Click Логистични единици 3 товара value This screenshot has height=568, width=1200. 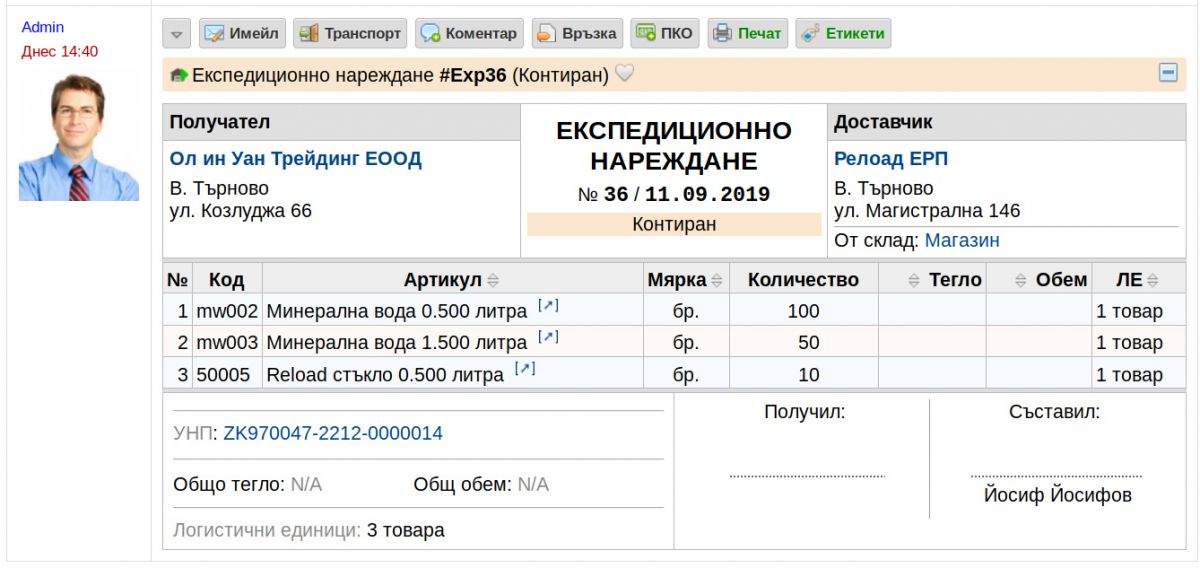click(406, 530)
